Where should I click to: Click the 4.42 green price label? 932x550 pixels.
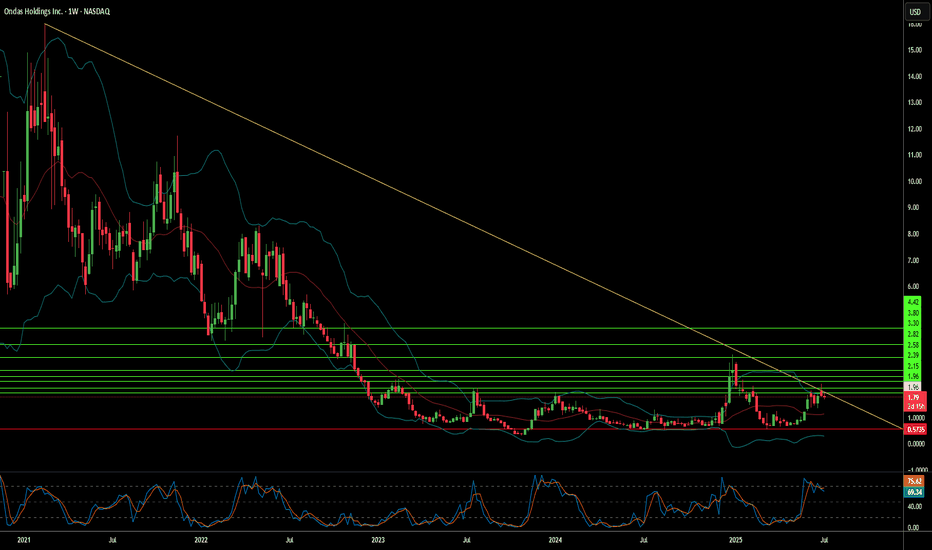pyautogui.click(x=914, y=302)
